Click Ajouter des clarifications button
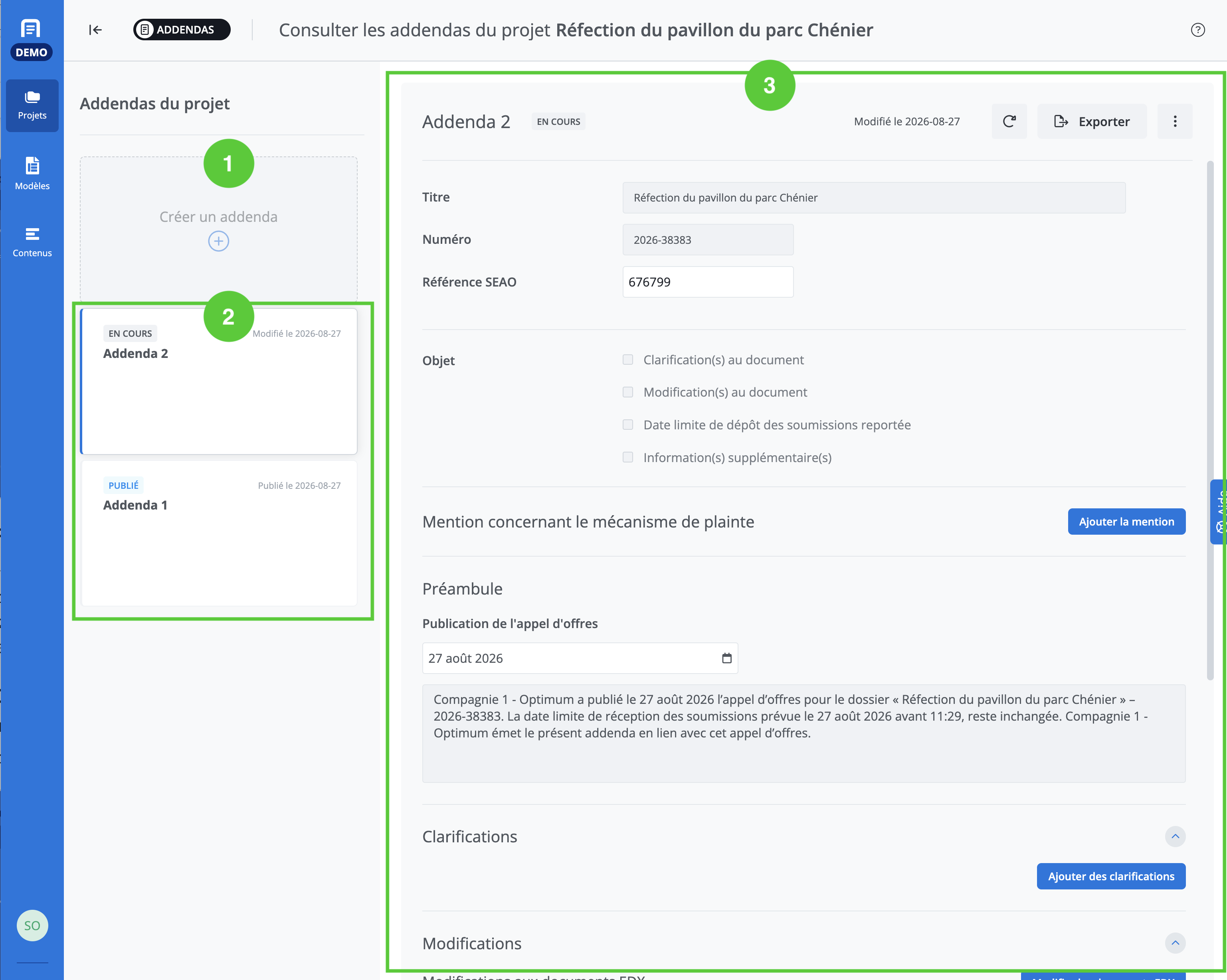The height and width of the screenshot is (980, 1227). point(1111,876)
